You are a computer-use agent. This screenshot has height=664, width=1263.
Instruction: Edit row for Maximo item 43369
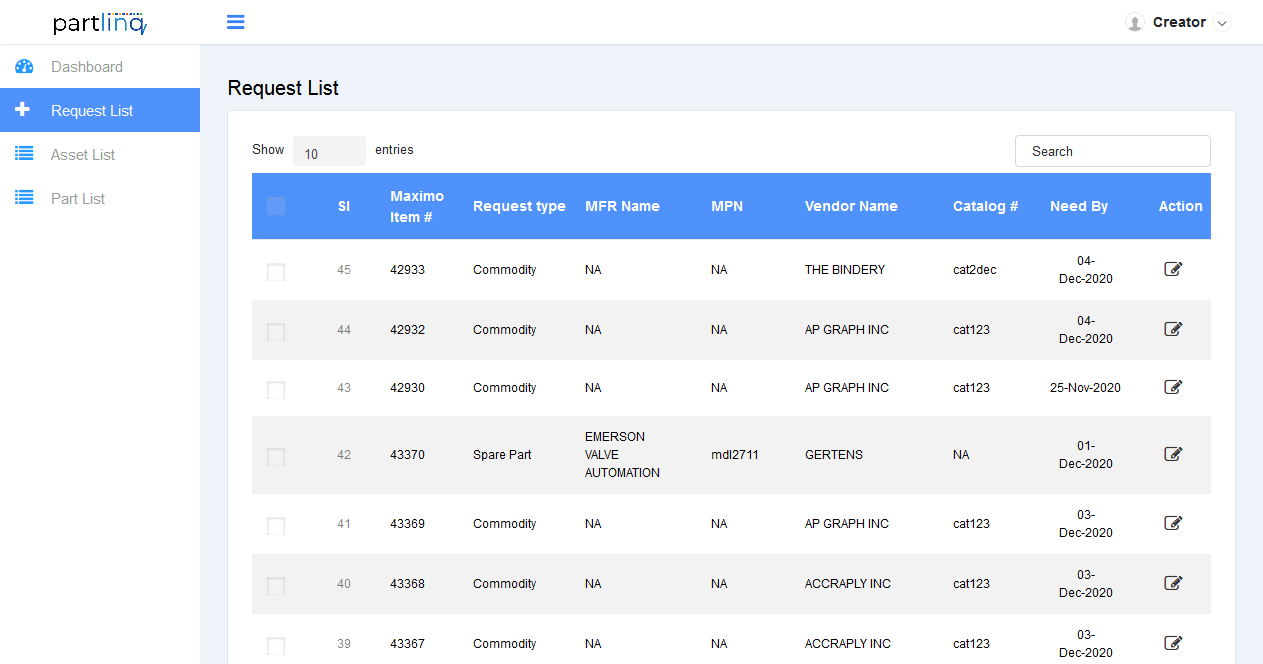pyautogui.click(x=1173, y=523)
